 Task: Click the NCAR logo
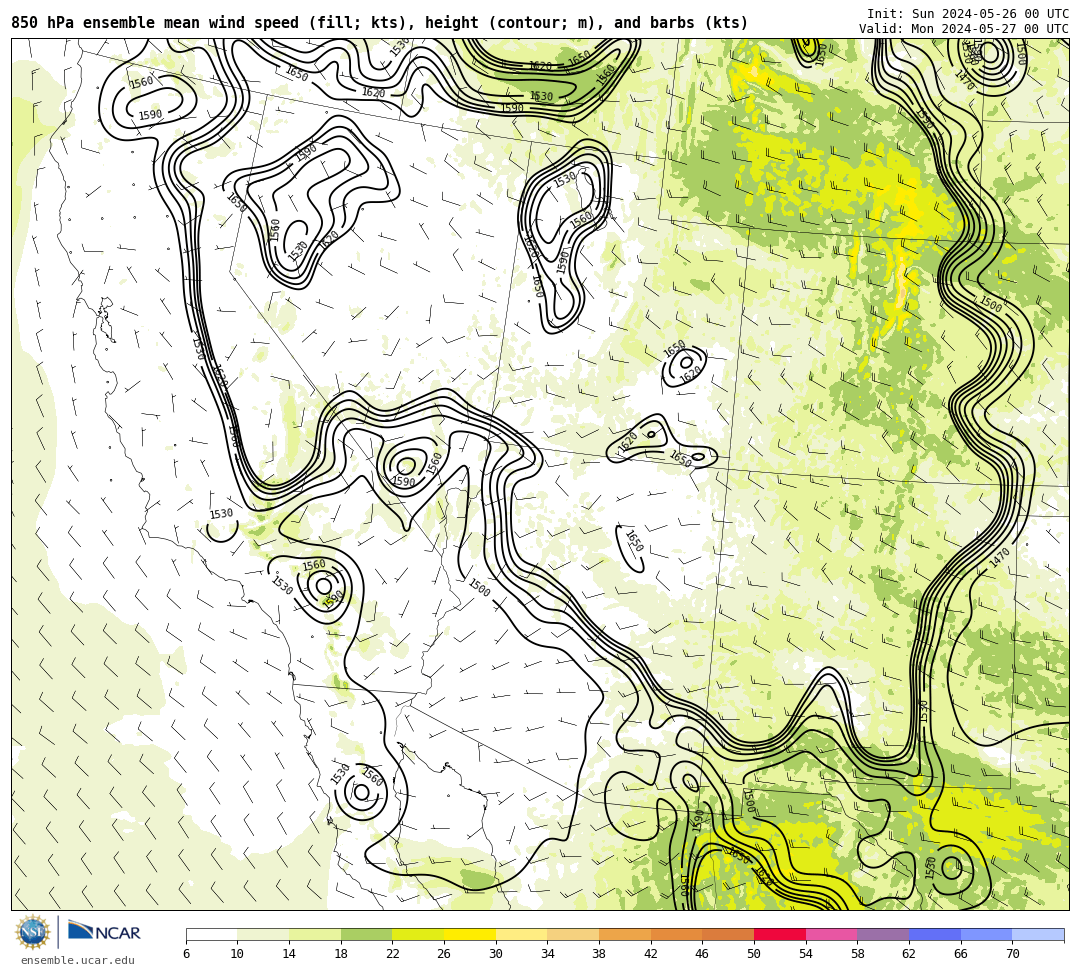pyautogui.click(x=104, y=932)
